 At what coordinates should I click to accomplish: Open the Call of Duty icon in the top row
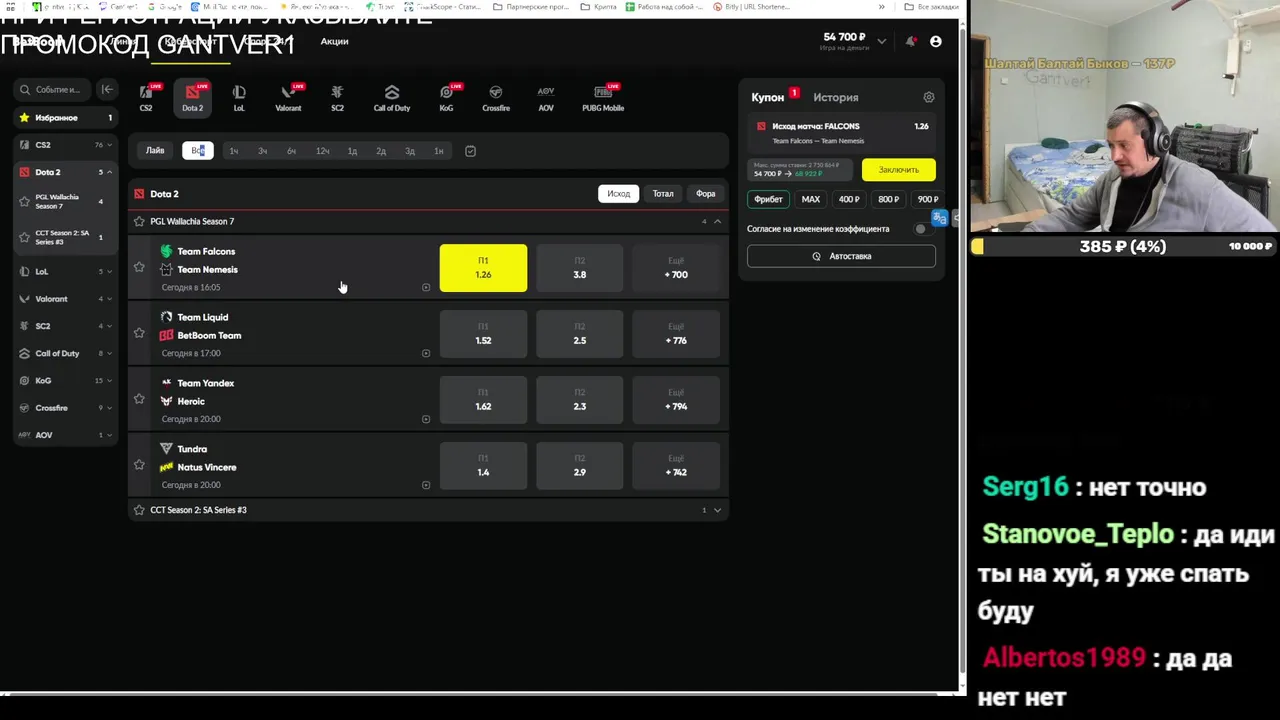click(x=392, y=98)
